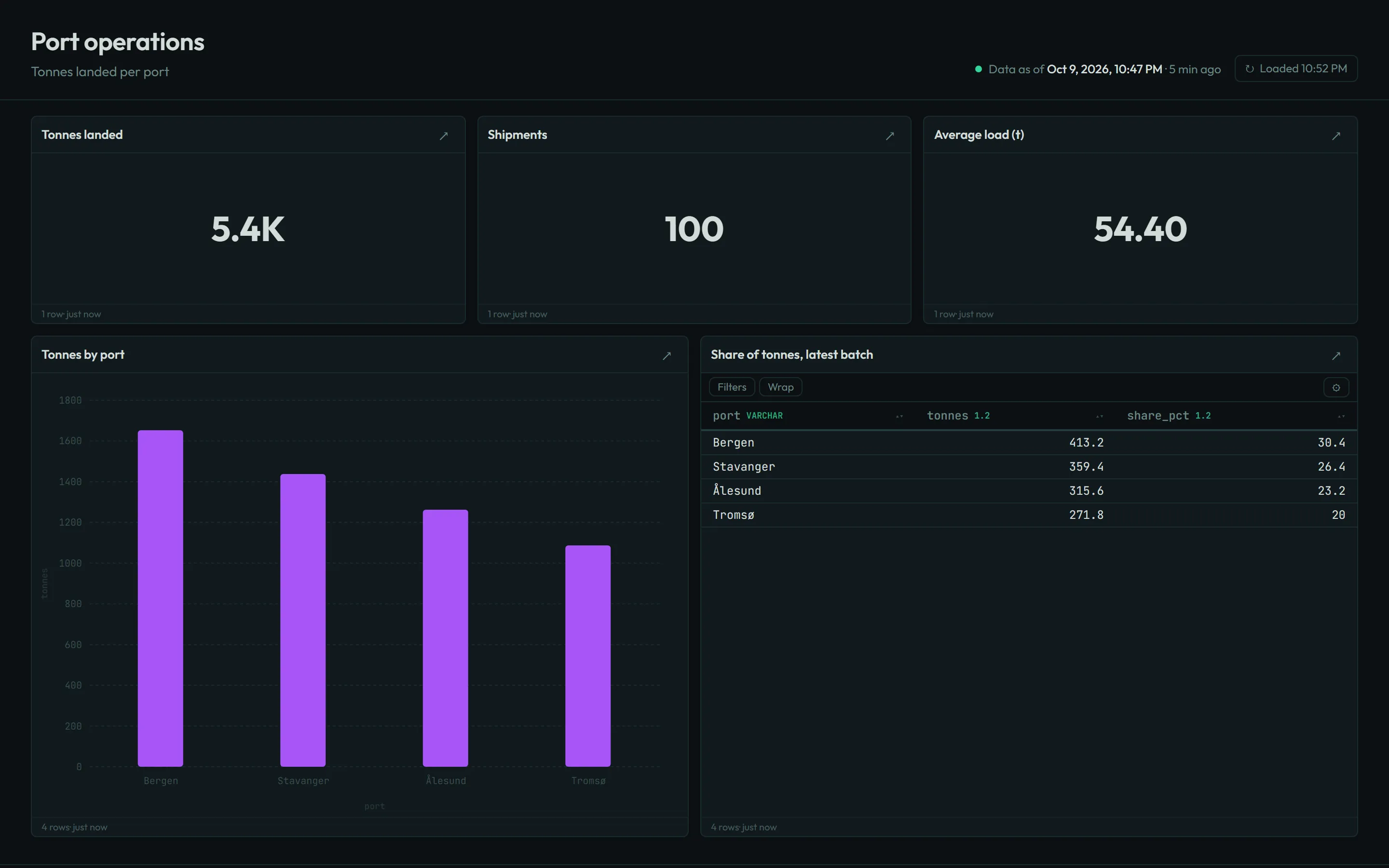Click the Bergen bar in the chart
This screenshot has width=1389, height=868.
[x=160, y=598]
